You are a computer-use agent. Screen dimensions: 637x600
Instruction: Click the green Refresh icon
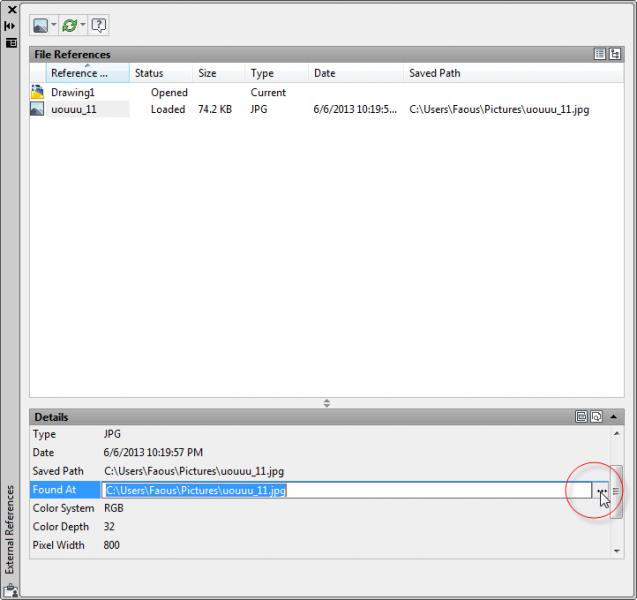69,26
